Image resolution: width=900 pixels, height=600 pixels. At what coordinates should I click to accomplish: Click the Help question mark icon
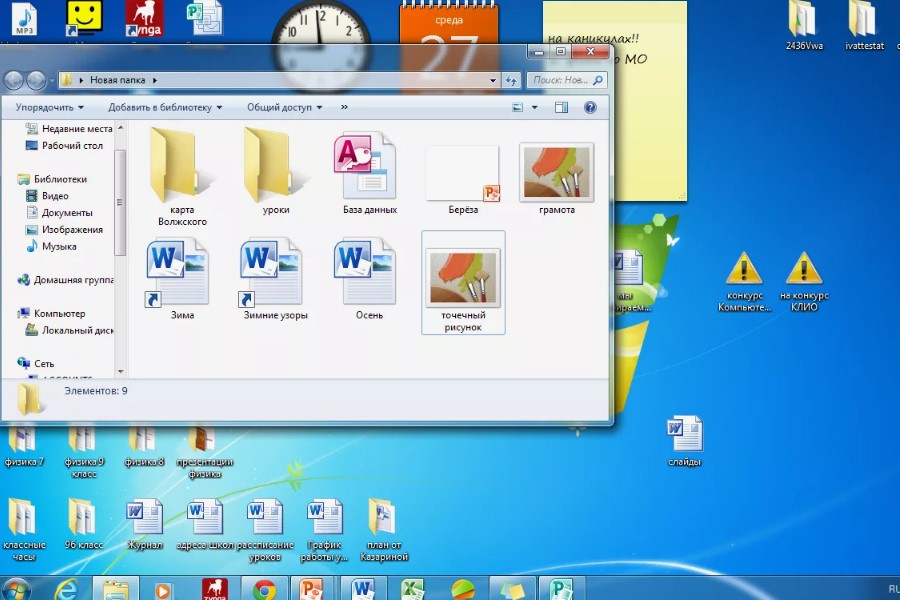coord(590,107)
